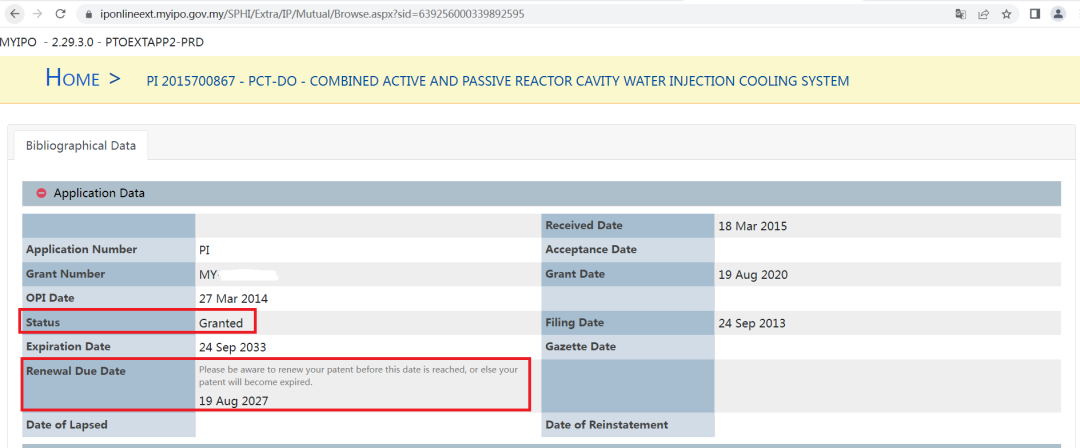Open the browser profile avatar

coord(1058,14)
